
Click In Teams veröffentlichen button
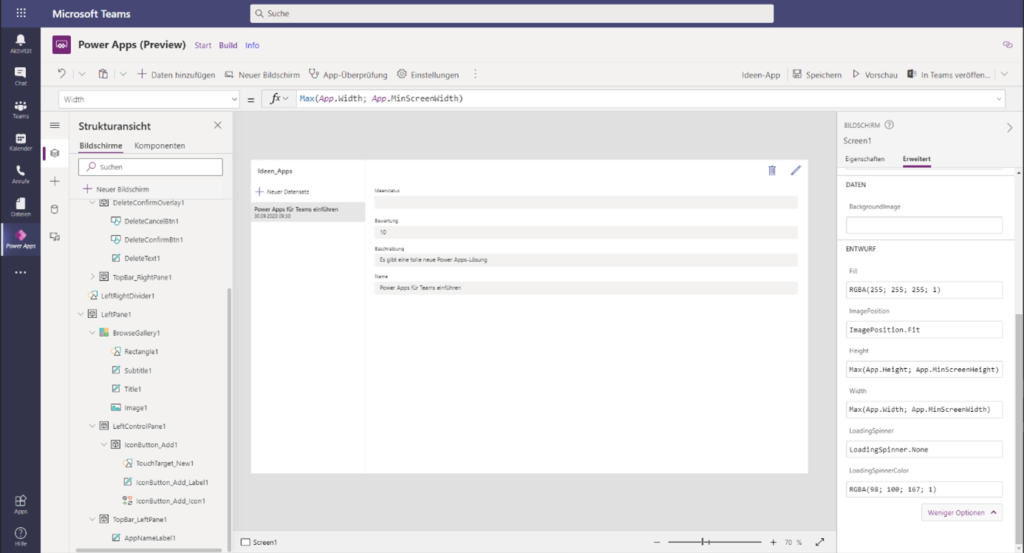(949, 74)
